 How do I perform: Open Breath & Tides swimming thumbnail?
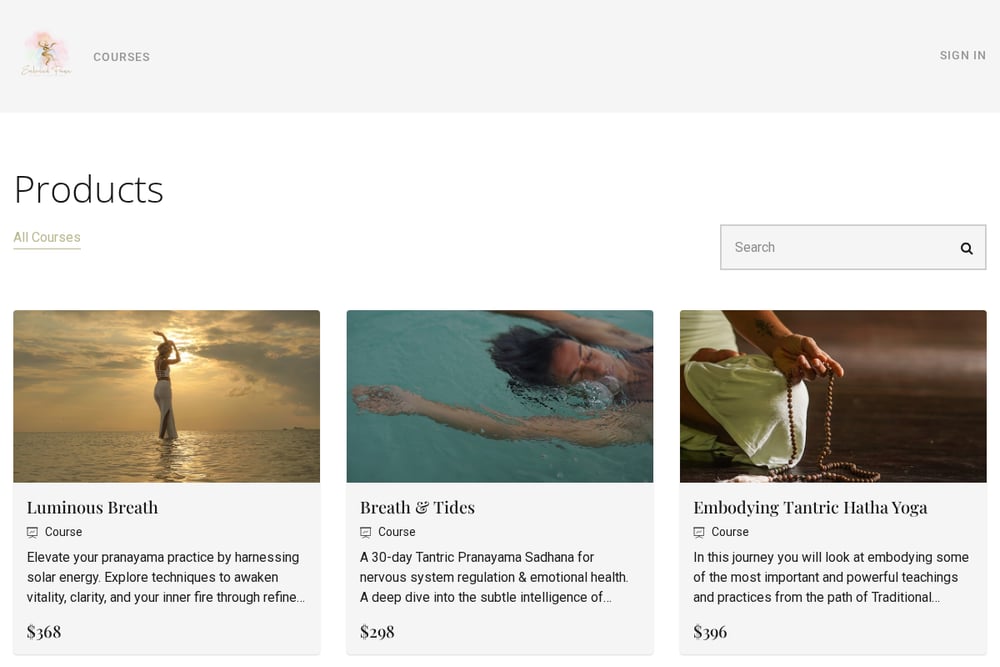tap(500, 396)
